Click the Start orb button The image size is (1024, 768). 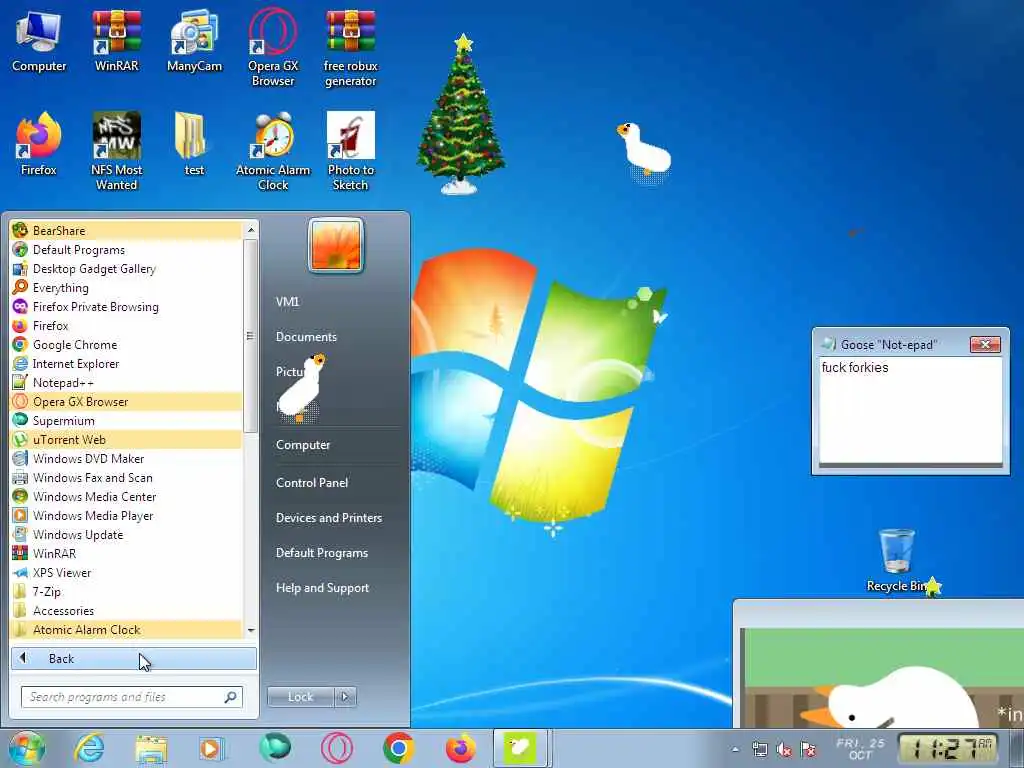tap(26, 748)
